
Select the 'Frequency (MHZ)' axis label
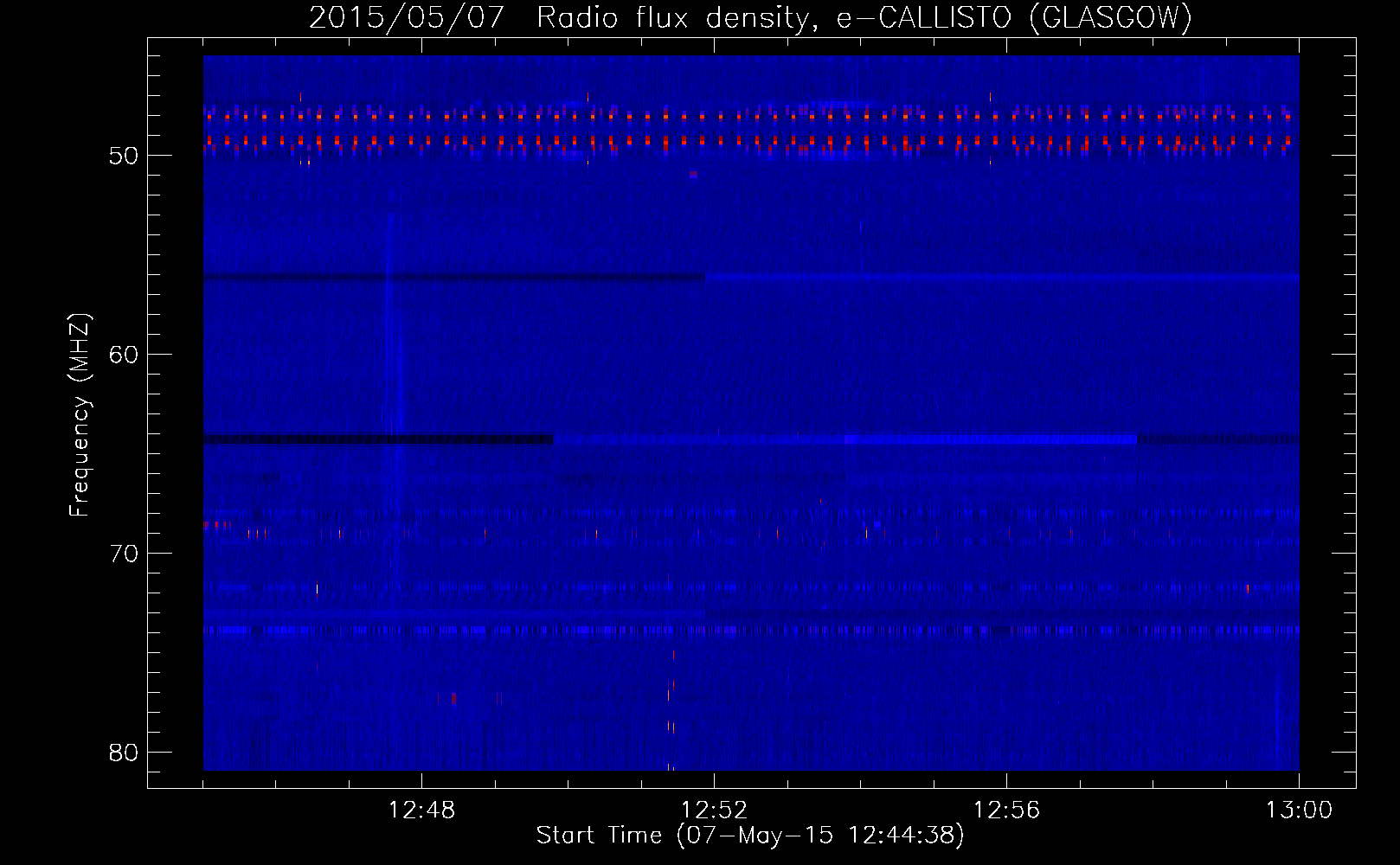click(80, 414)
